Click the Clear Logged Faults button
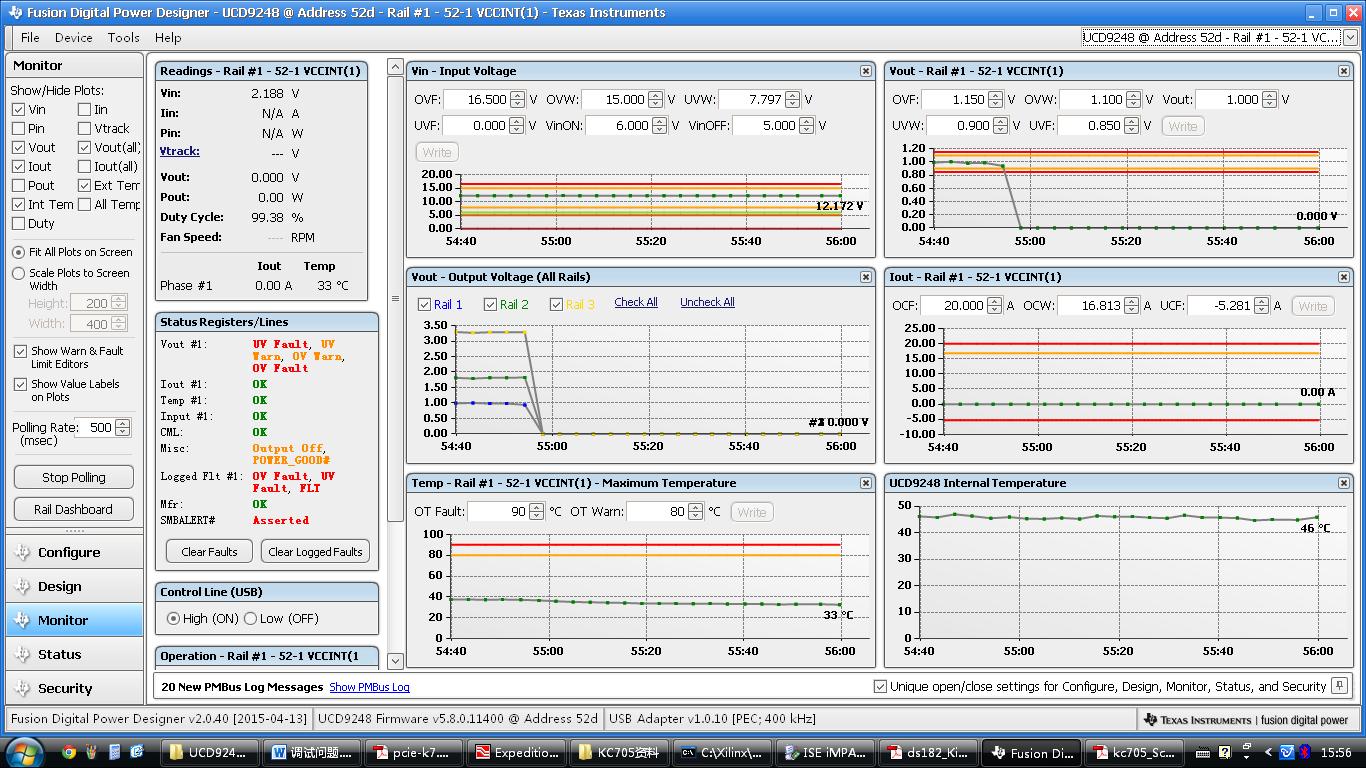This screenshot has width=1366, height=768. [x=315, y=551]
